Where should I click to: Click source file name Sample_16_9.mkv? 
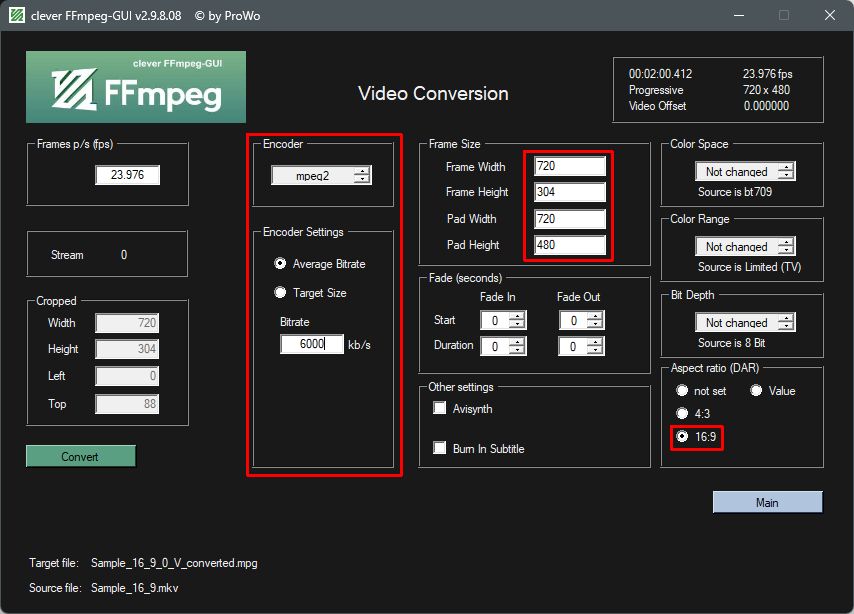(135, 588)
